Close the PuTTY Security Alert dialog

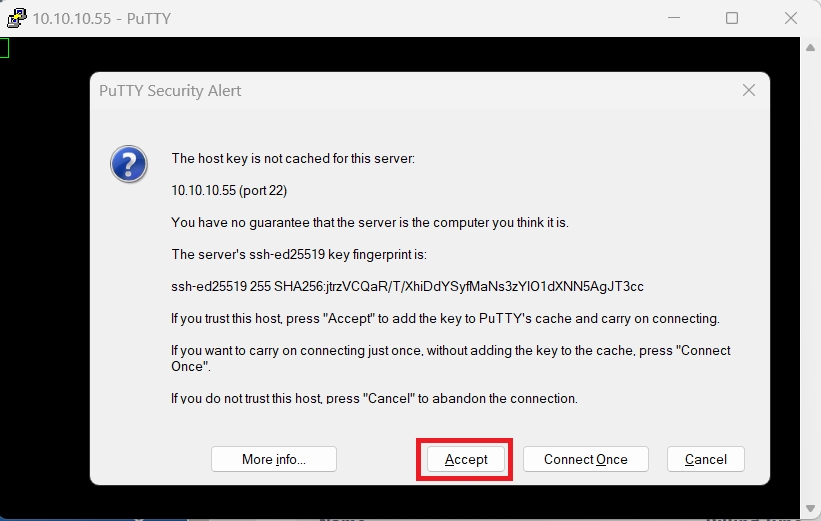point(748,91)
